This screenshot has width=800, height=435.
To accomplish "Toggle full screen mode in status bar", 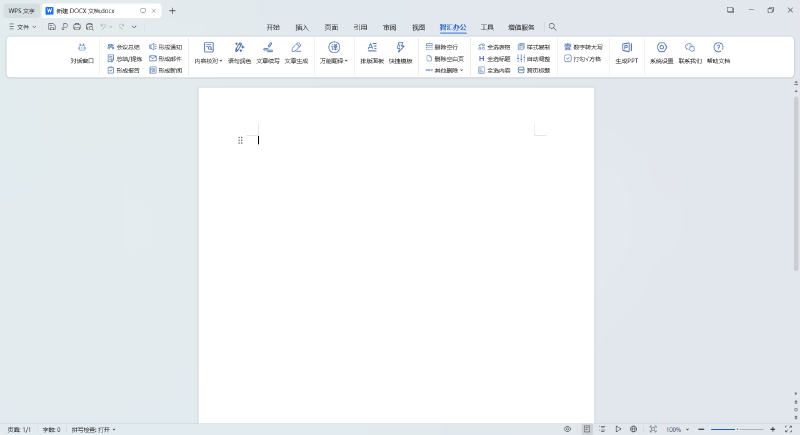I will click(x=788, y=429).
